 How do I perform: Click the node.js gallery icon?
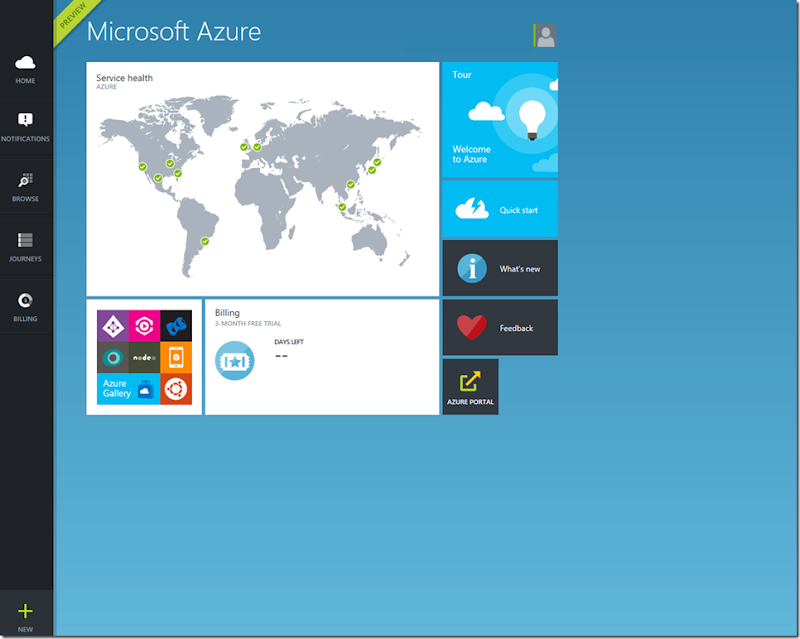click(144, 357)
